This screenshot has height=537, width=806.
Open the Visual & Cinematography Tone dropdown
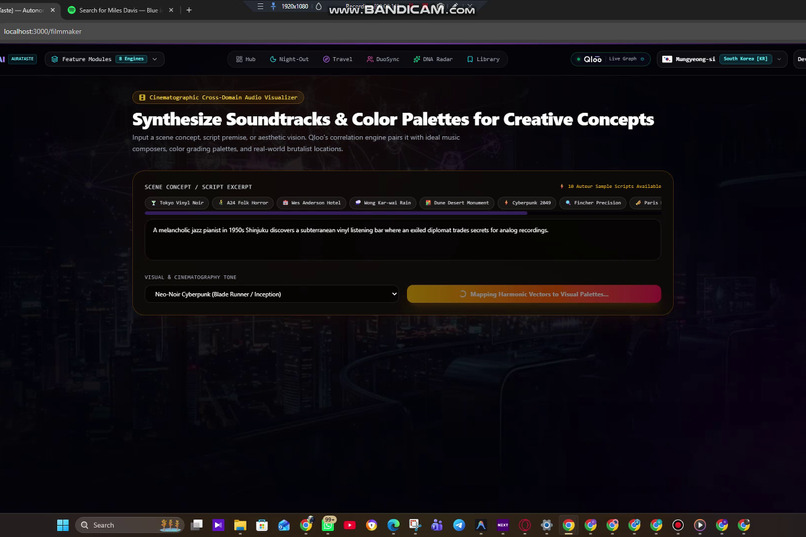pyautogui.click(x=271, y=294)
